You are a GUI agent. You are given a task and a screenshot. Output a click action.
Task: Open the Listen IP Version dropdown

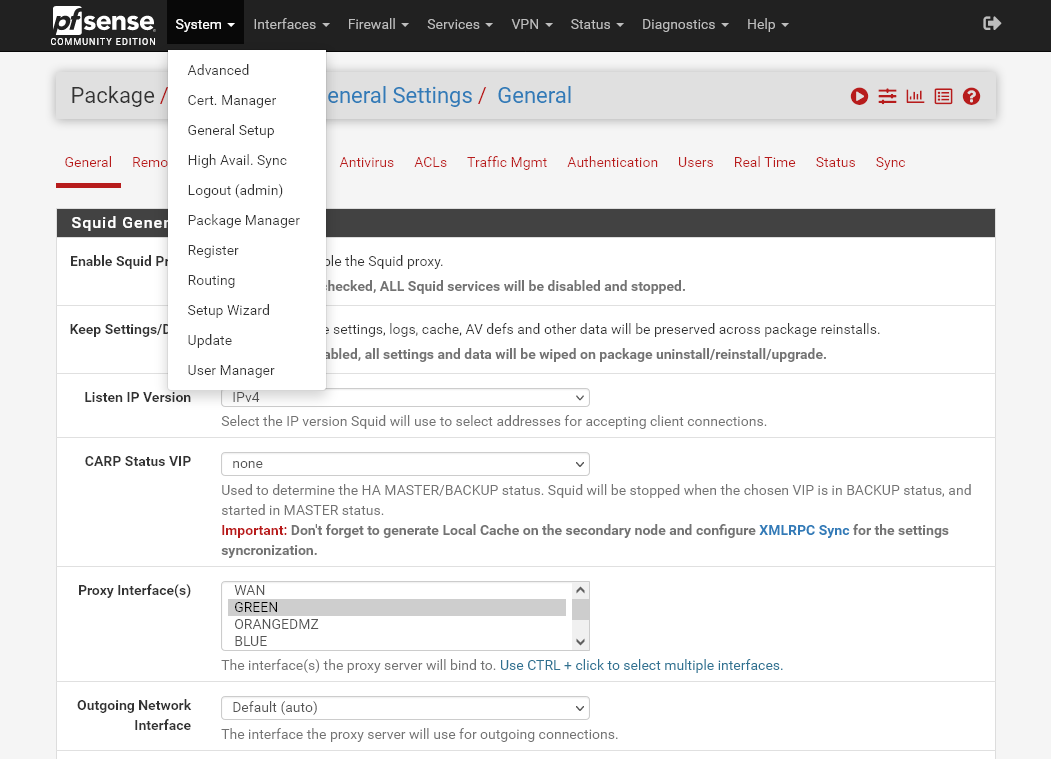coord(404,397)
